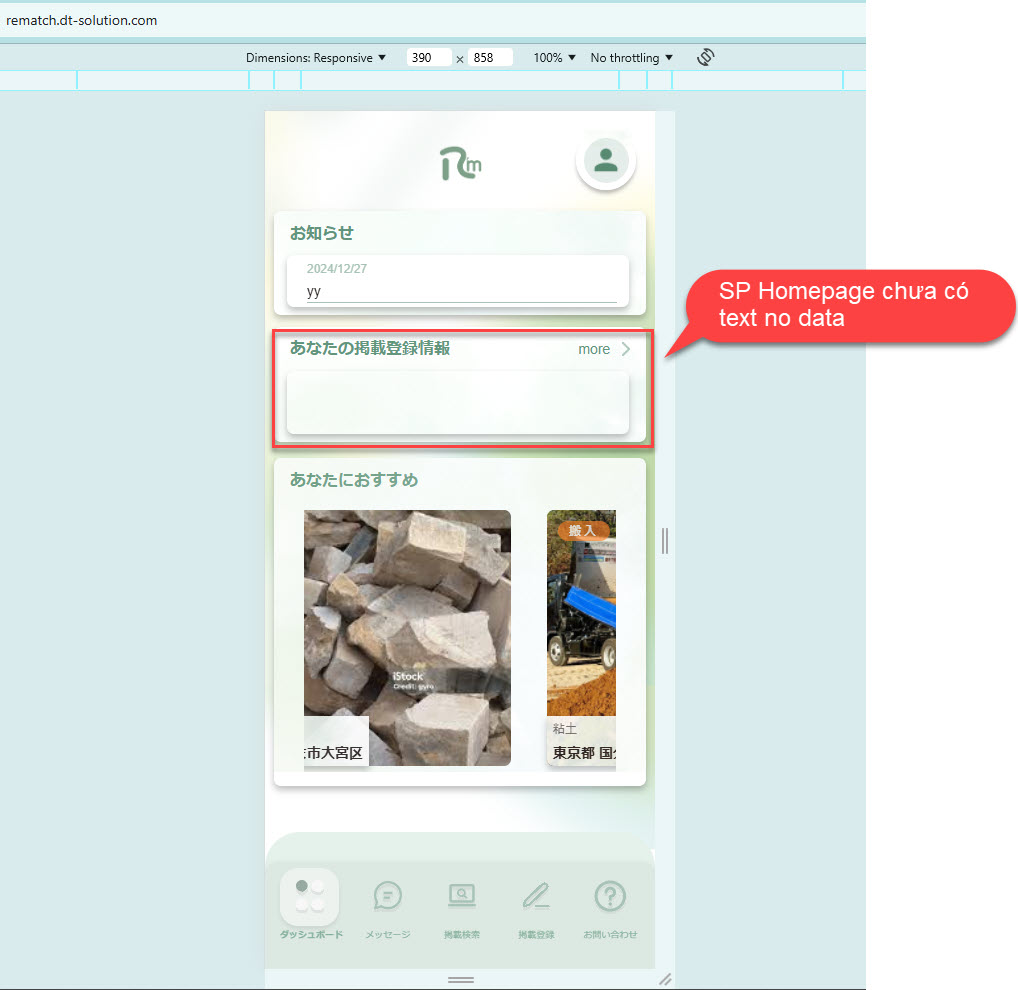The height and width of the screenshot is (990, 1018).
Task: Open the user profile icon
Action: tap(605, 160)
